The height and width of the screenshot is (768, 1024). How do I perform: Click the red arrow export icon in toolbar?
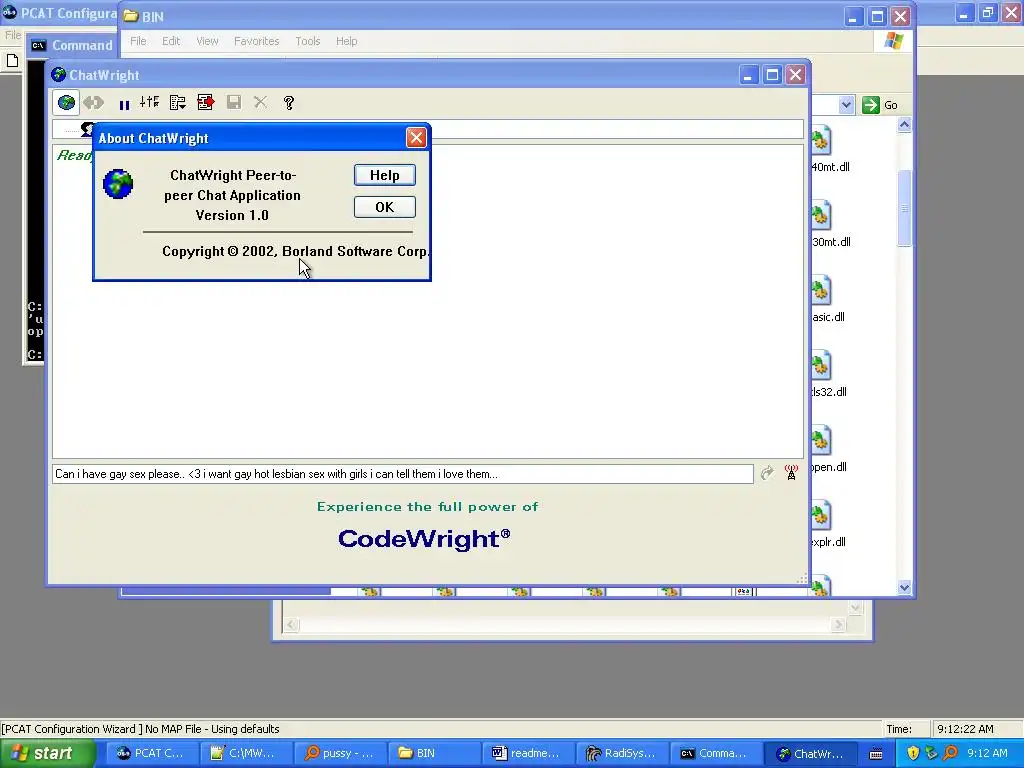pos(206,102)
